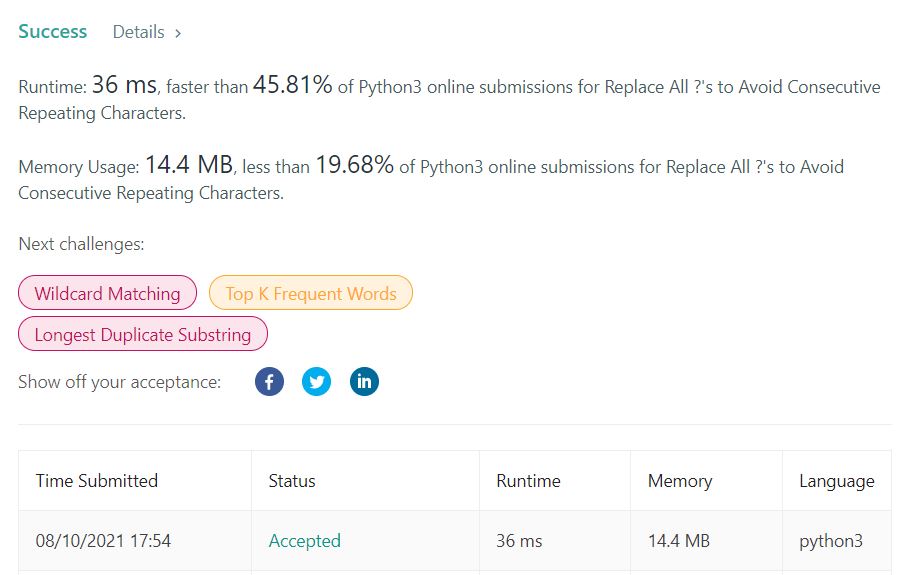Viewport: 918px width, 575px height.
Task: Click the Time Submitted column header
Action: [x=97, y=481]
